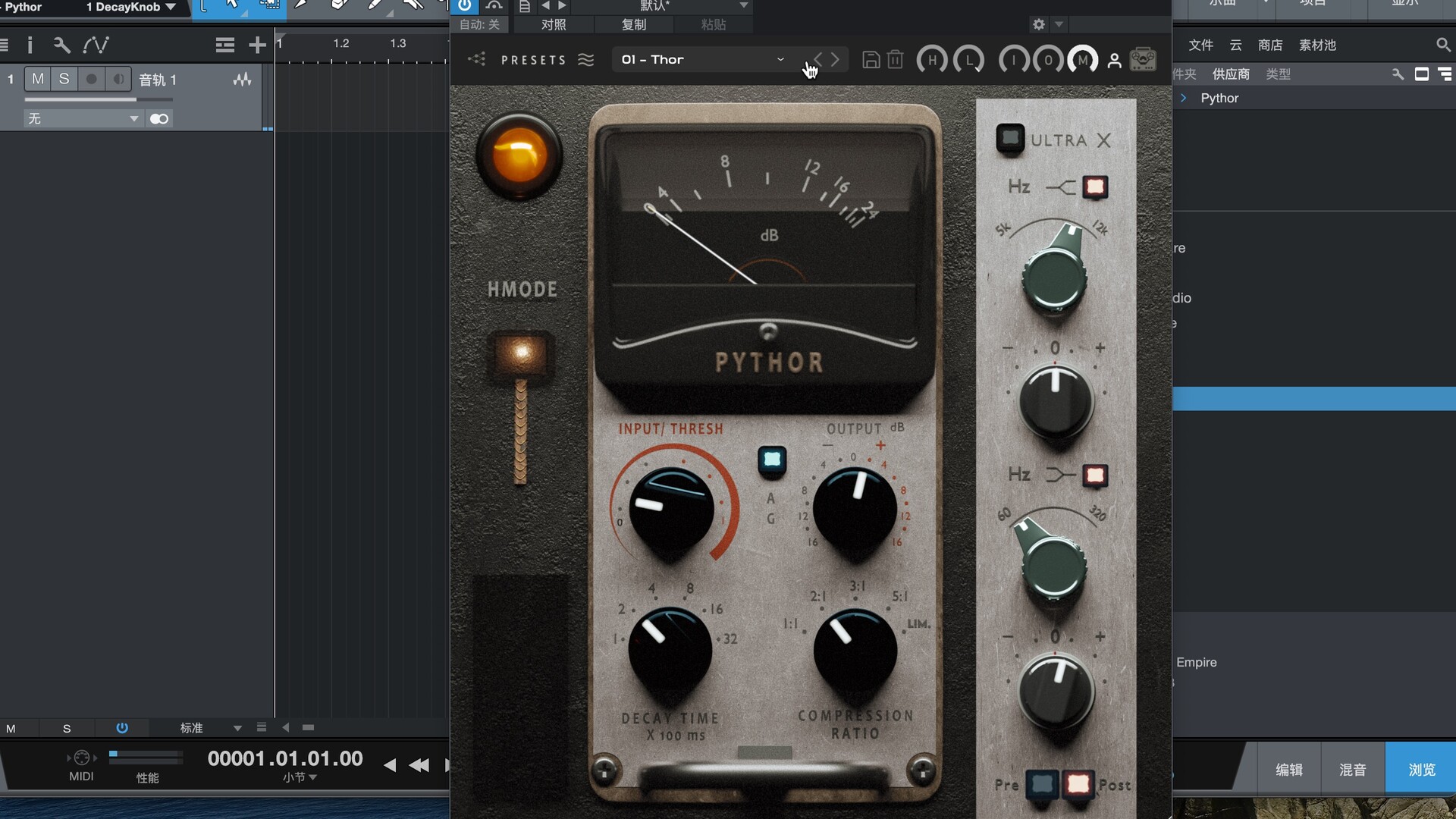Image resolution: width=1456 pixels, height=819 pixels.
Task: Toggle the ULTRA X switch
Action: (x=1010, y=140)
